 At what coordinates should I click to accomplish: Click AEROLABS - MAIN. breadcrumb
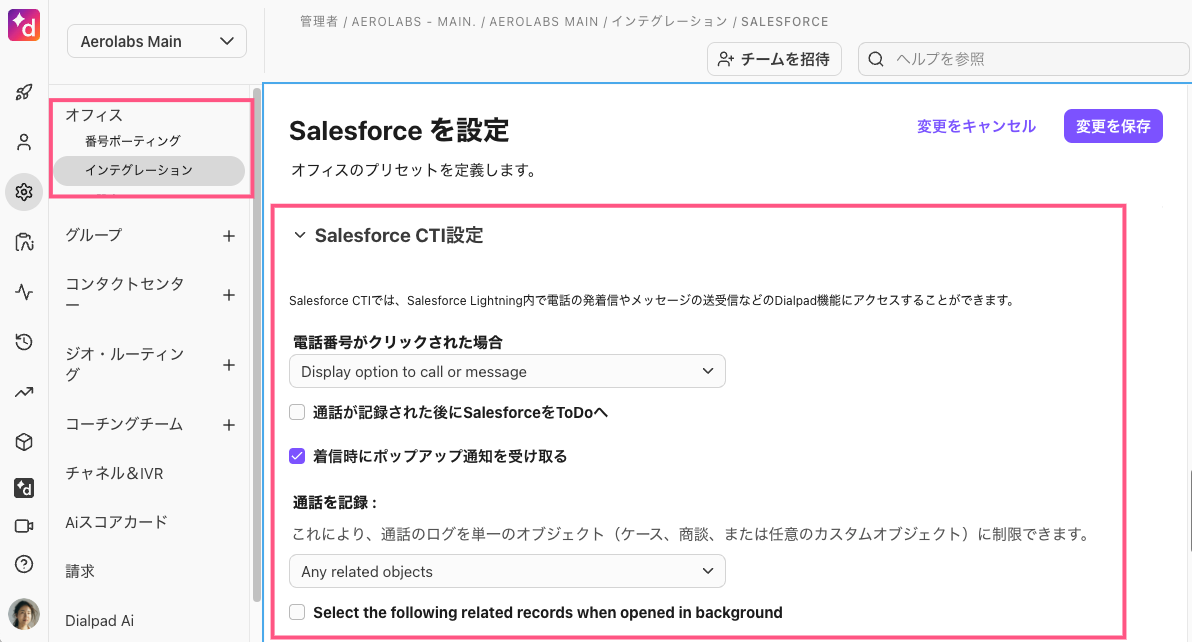coord(414,22)
